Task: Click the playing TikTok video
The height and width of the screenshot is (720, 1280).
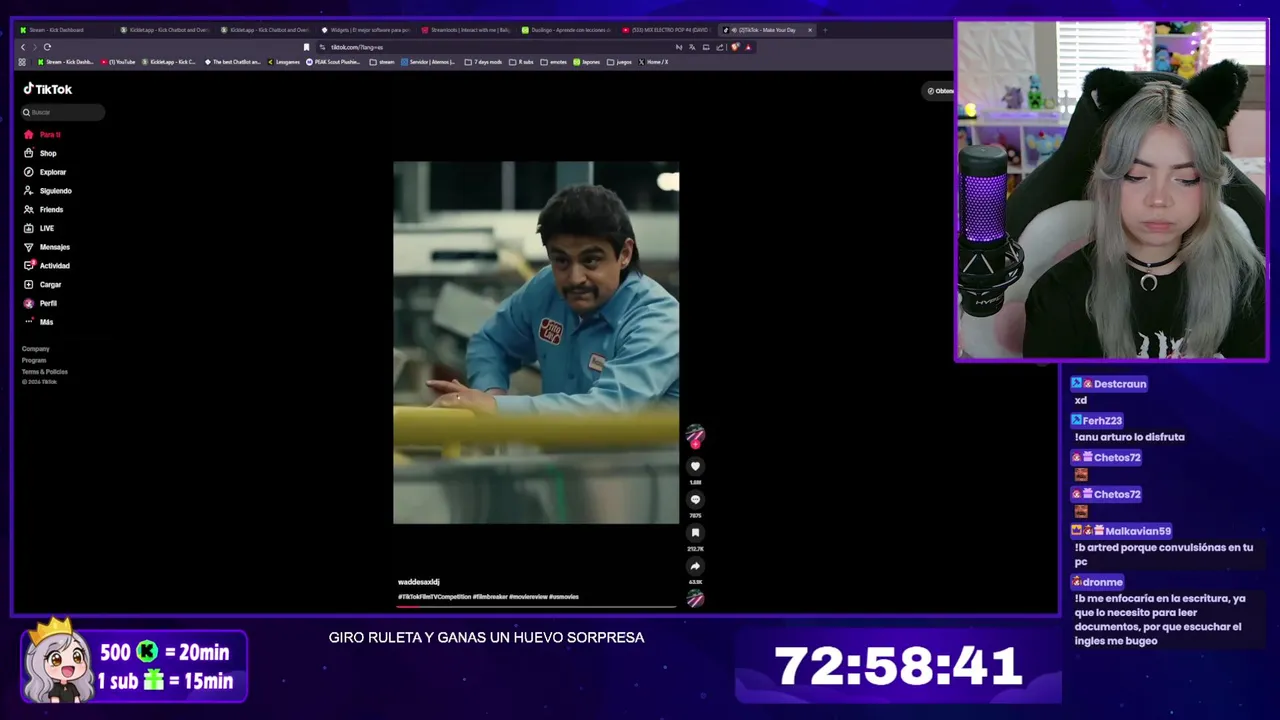Action: (x=536, y=342)
